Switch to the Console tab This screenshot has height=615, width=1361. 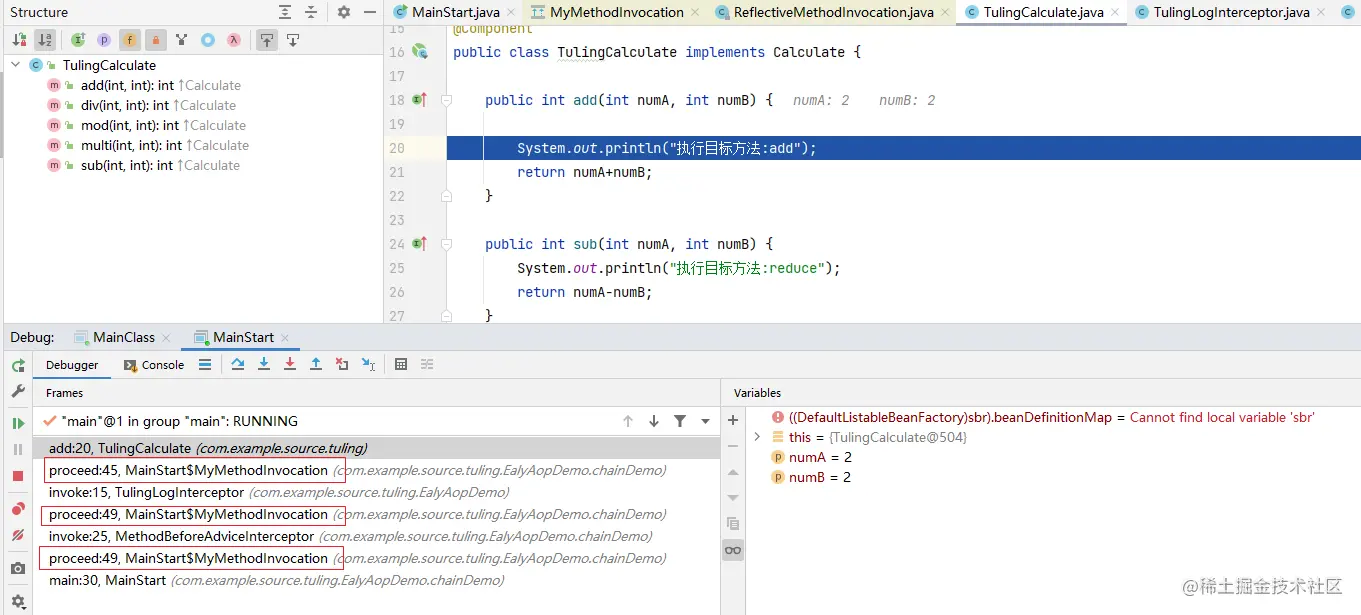(x=154, y=365)
